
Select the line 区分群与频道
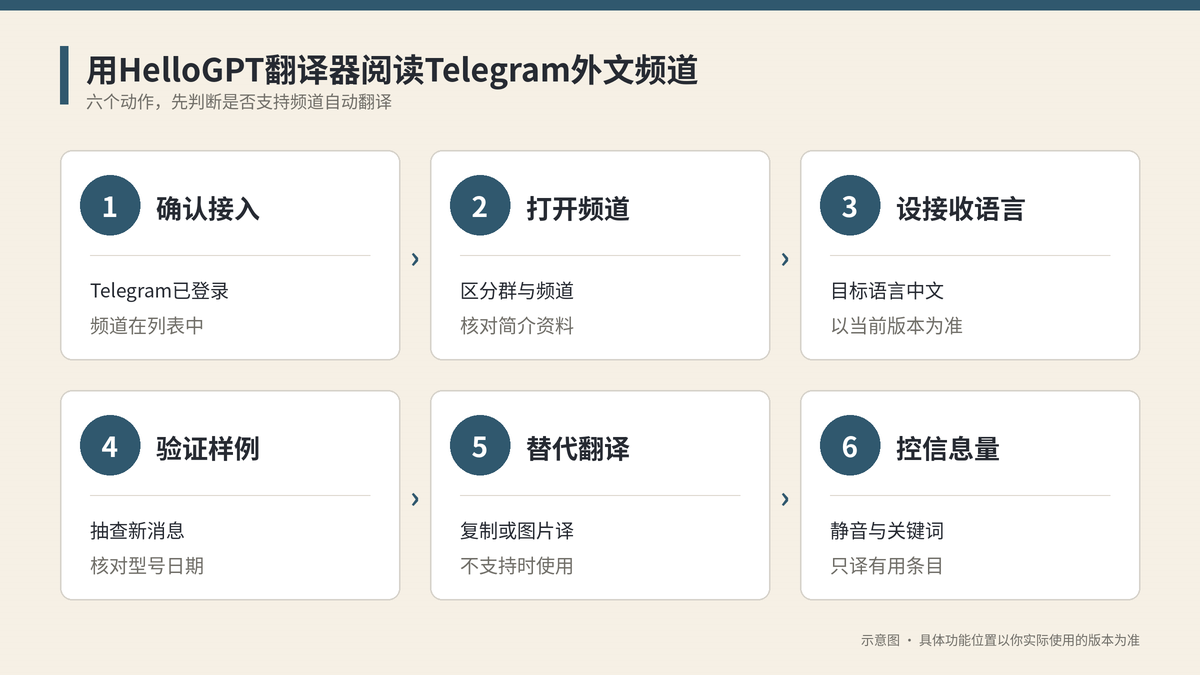pyautogui.click(x=517, y=291)
